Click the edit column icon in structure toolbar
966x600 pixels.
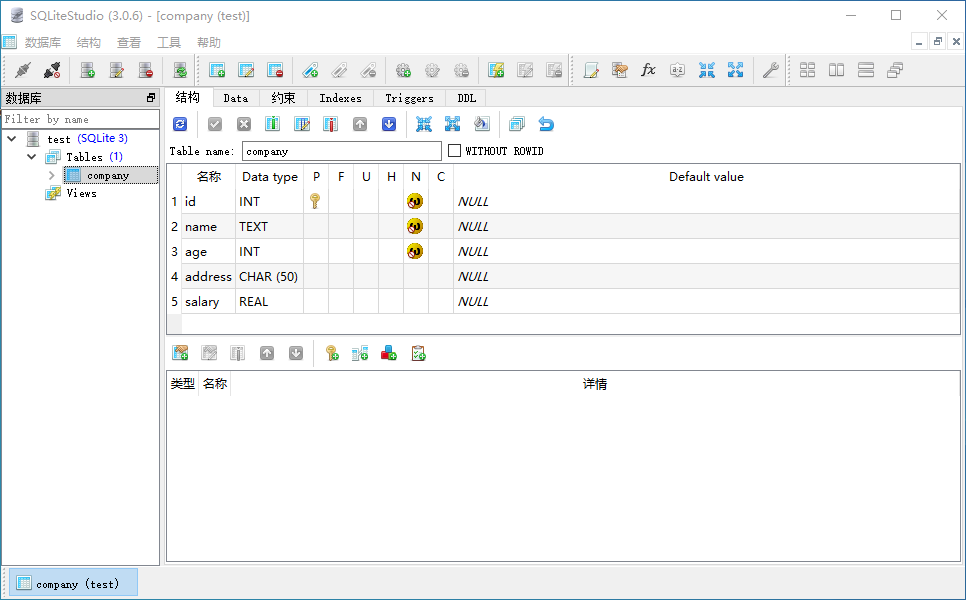(302, 124)
